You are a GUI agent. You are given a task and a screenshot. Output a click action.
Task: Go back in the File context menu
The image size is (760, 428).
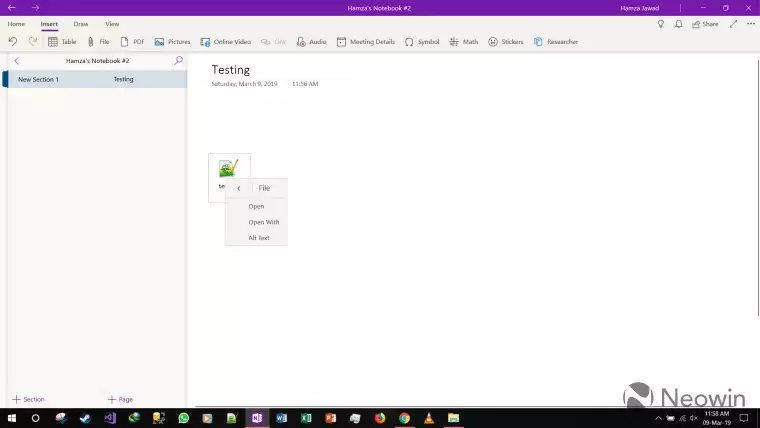click(x=238, y=188)
